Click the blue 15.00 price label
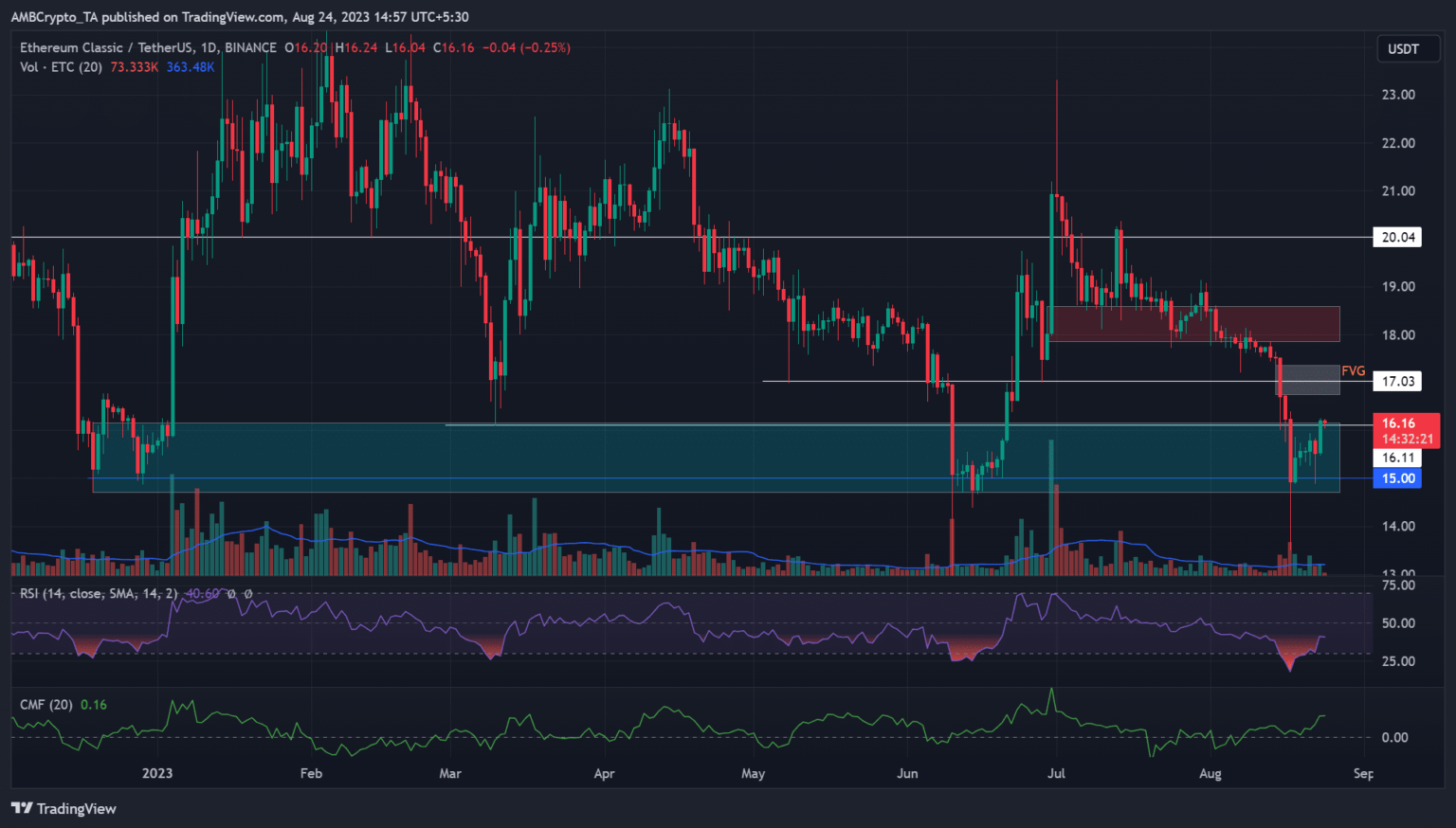 tap(1397, 478)
